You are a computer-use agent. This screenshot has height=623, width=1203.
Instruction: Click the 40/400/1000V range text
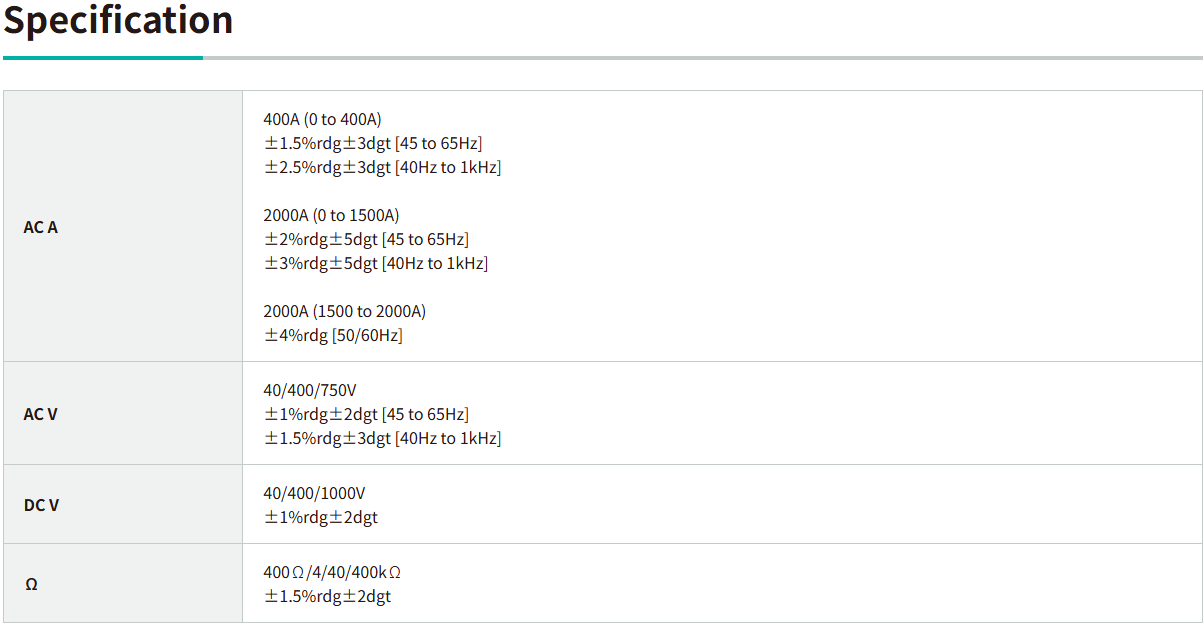(x=314, y=493)
